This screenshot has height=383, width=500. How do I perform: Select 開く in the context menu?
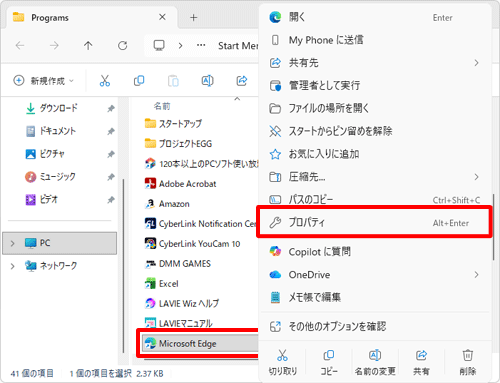tap(375, 17)
